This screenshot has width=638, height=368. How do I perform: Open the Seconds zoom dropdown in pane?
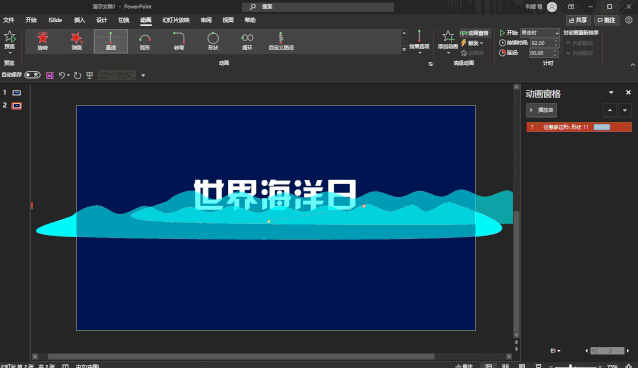coord(555,350)
